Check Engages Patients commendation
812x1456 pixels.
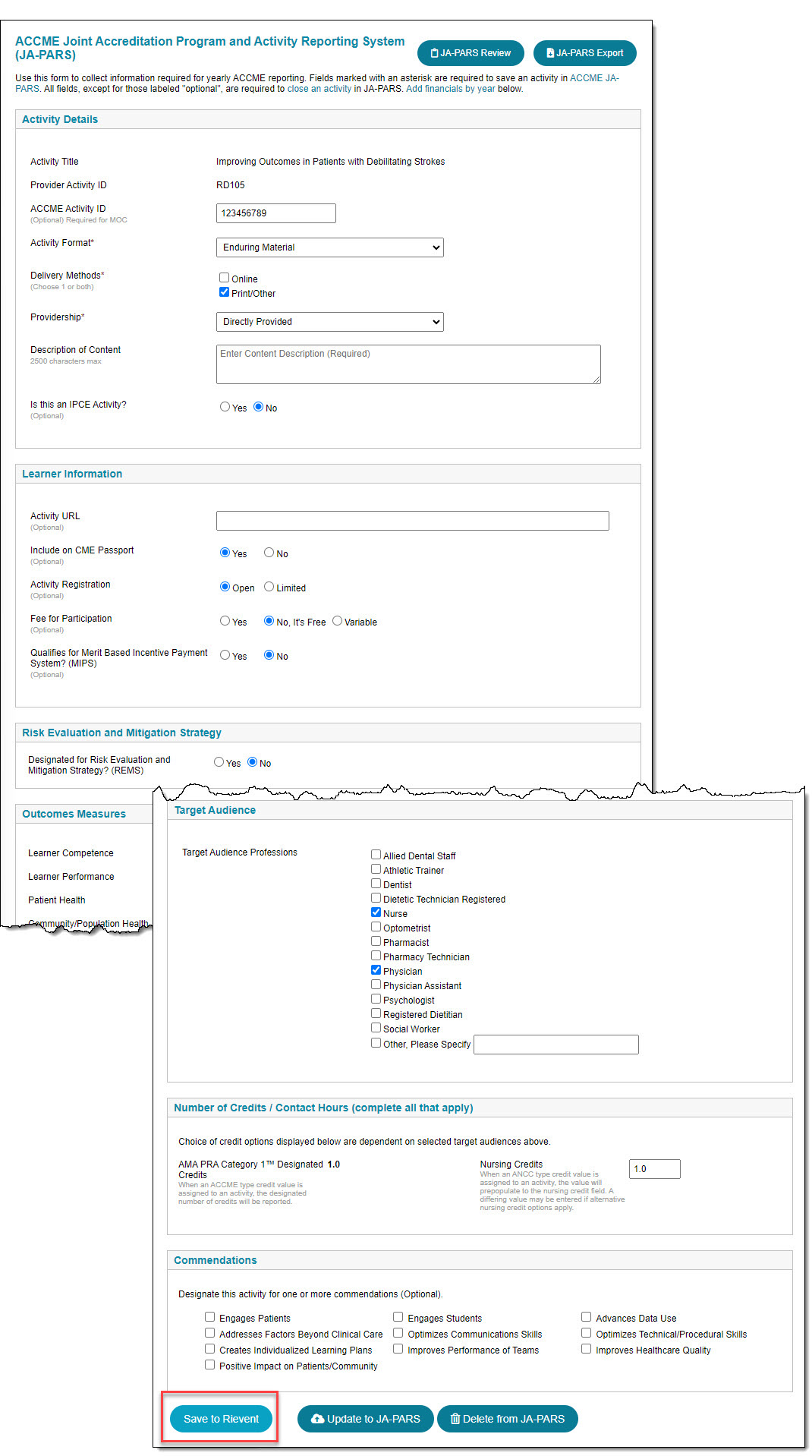[x=209, y=1317]
